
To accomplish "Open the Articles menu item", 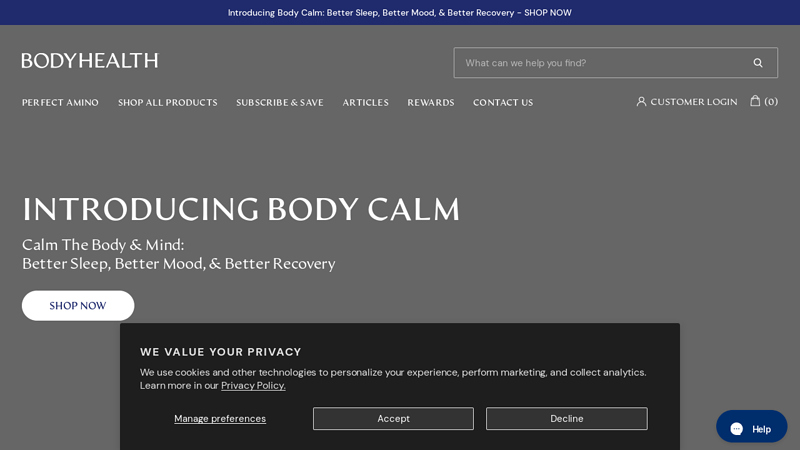I will click(x=365, y=103).
